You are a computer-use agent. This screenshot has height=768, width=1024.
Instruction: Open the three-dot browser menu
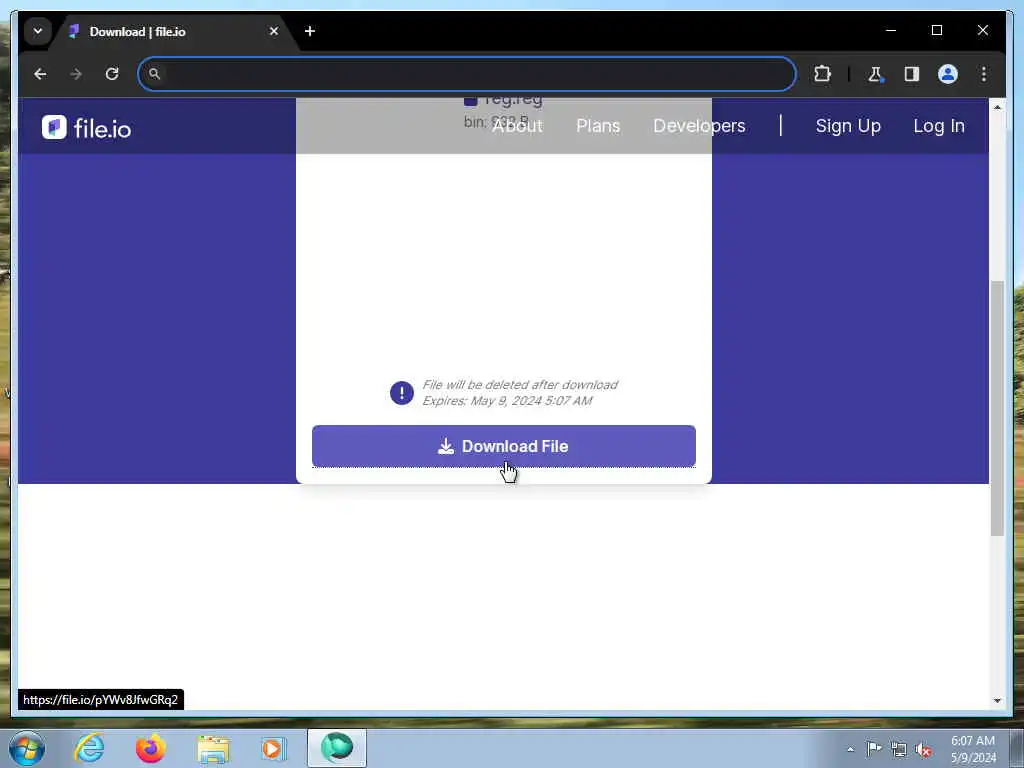coord(984,74)
